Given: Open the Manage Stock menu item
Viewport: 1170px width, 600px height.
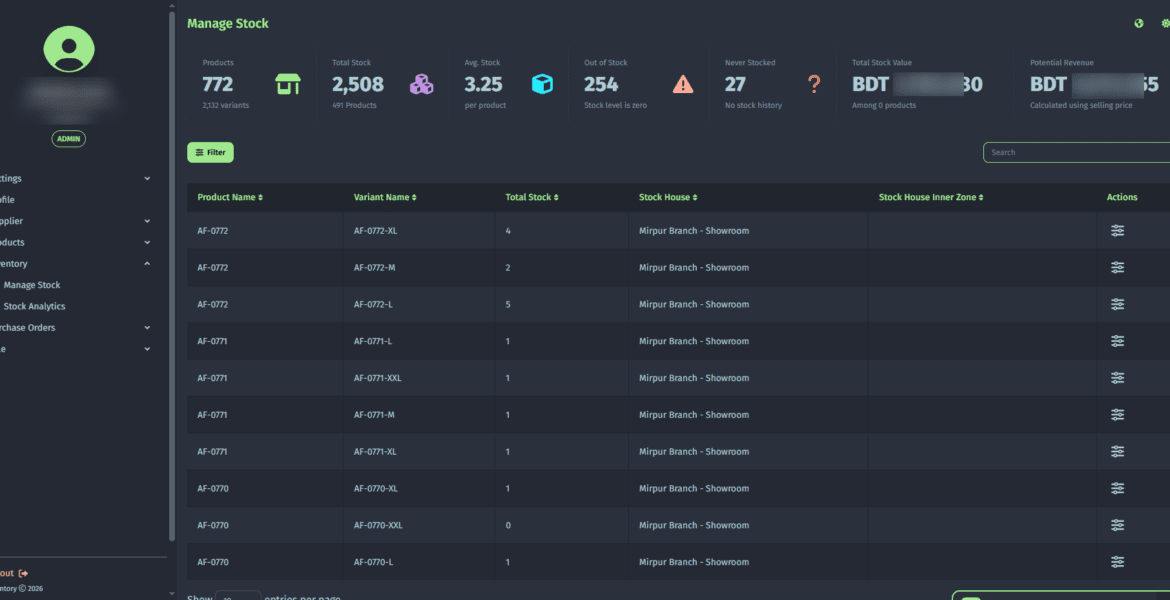Looking at the screenshot, I should point(32,285).
